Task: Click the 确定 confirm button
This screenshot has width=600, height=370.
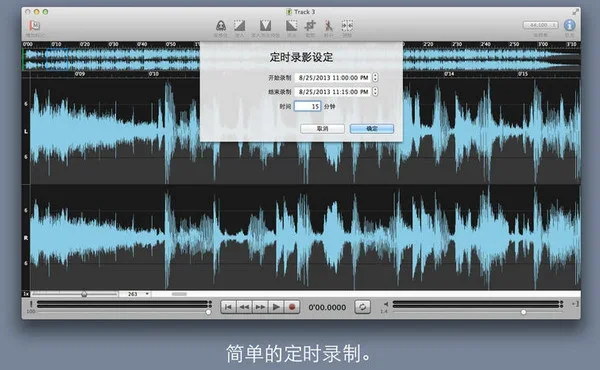Action: pos(372,129)
